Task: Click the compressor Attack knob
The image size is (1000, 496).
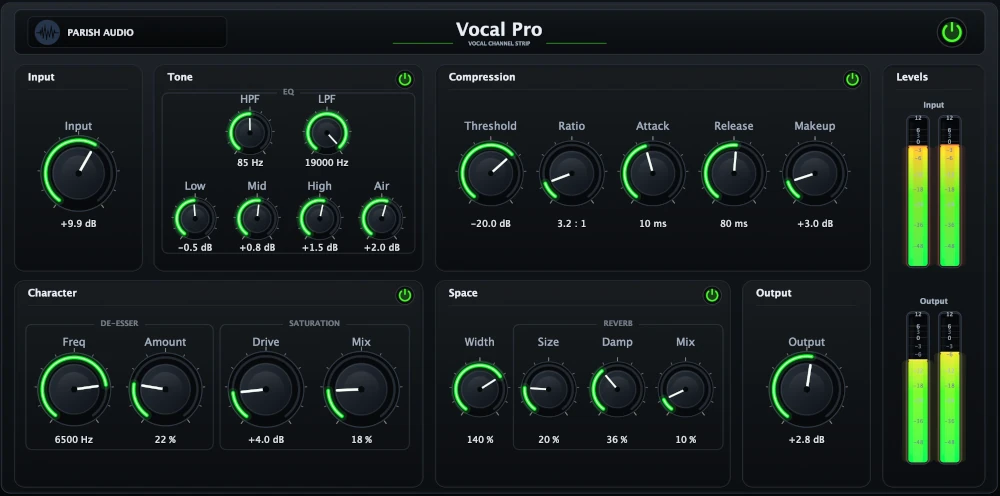Action: point(652,173)
